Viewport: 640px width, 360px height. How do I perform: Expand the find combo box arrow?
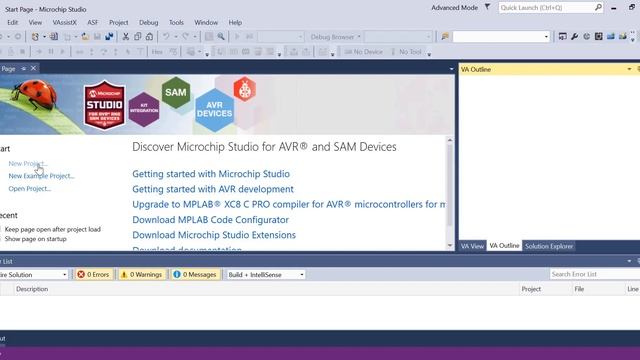[546, 37]
